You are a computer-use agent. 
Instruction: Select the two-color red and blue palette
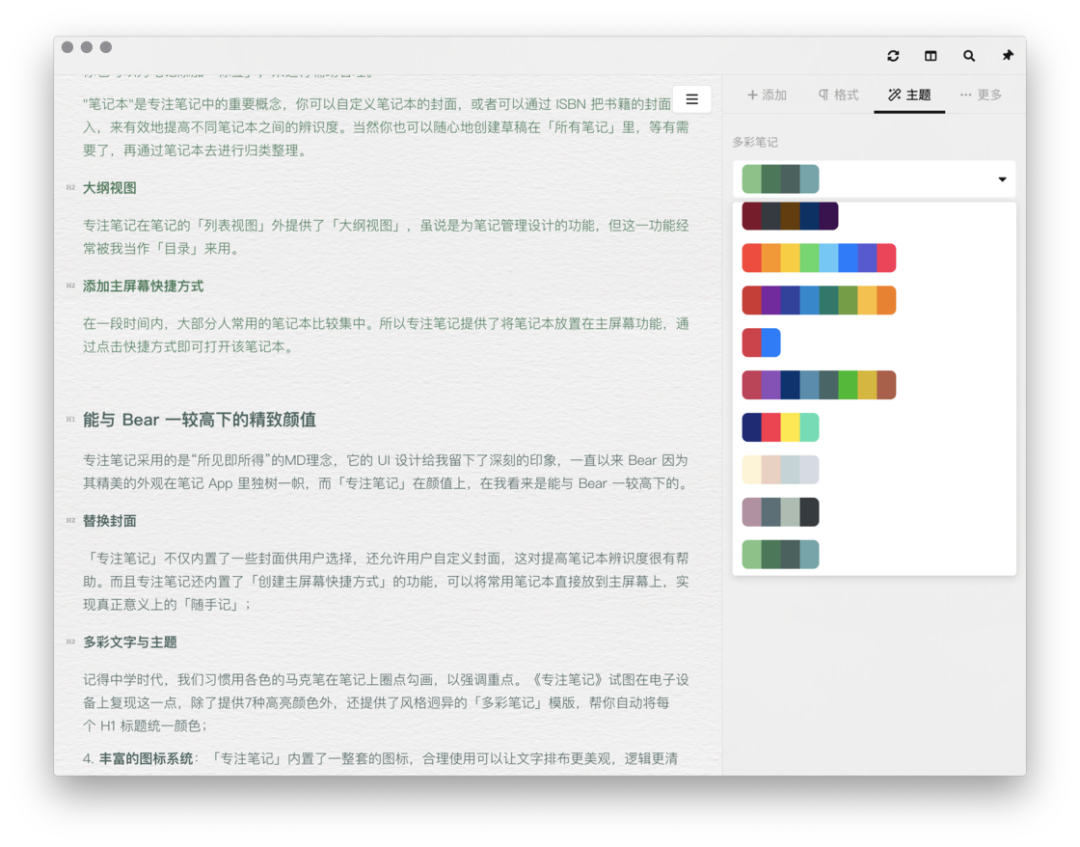point(761,343)
